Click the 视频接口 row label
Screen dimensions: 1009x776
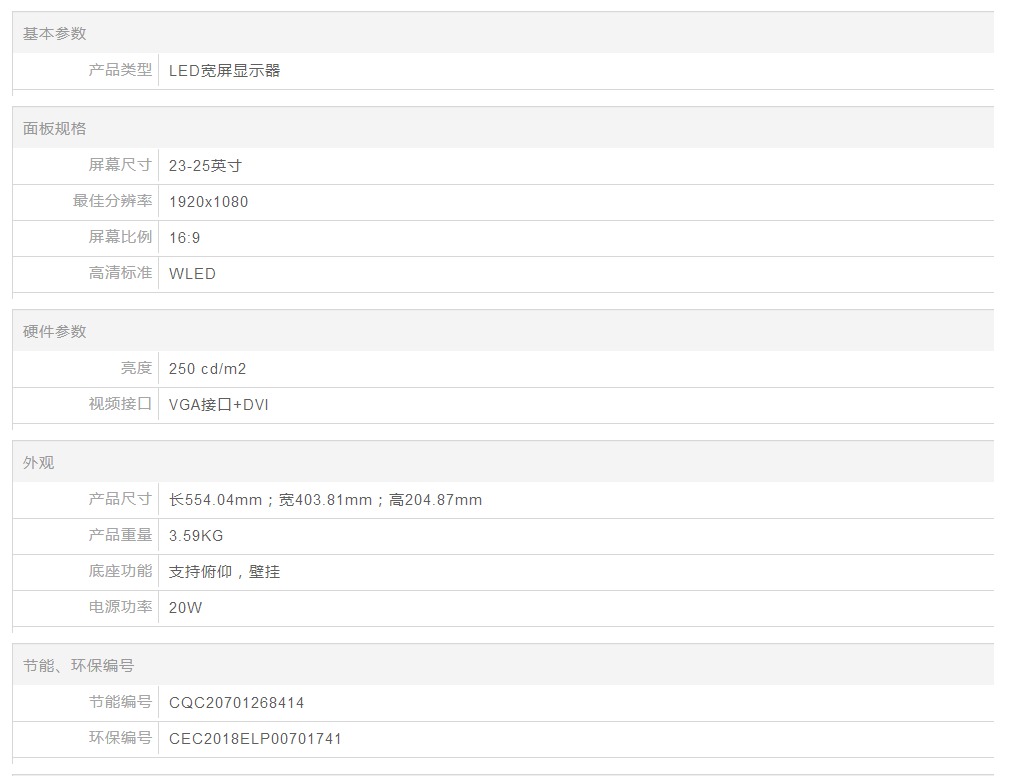pos(120,404)
